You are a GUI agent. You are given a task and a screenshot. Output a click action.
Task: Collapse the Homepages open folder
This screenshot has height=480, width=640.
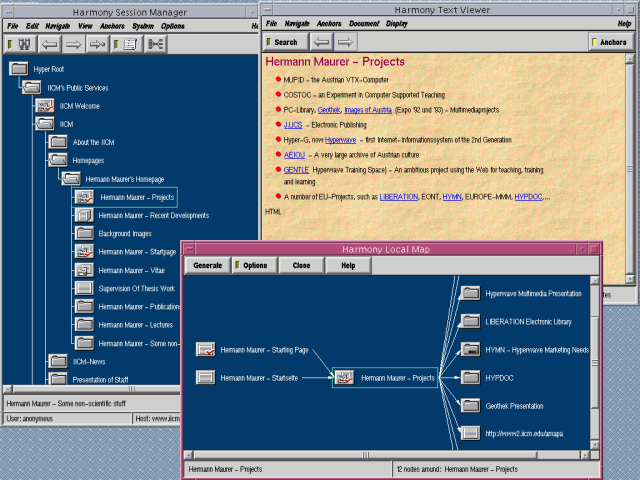tap(58, 160)
